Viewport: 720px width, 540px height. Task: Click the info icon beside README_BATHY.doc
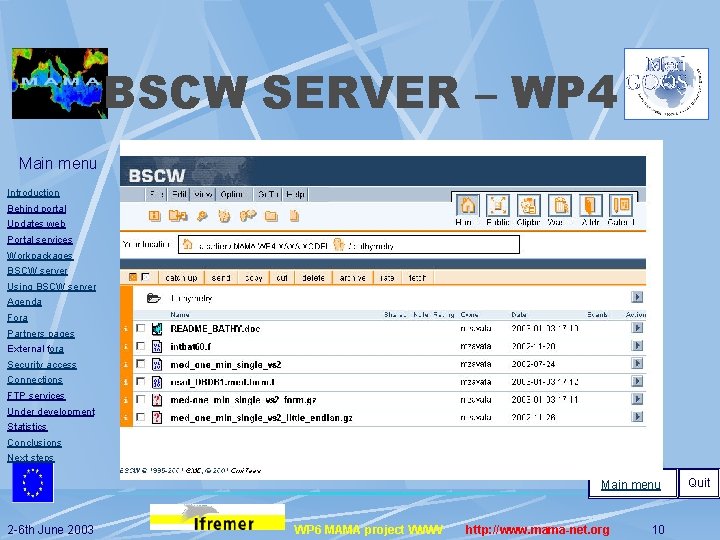(126, 329)
